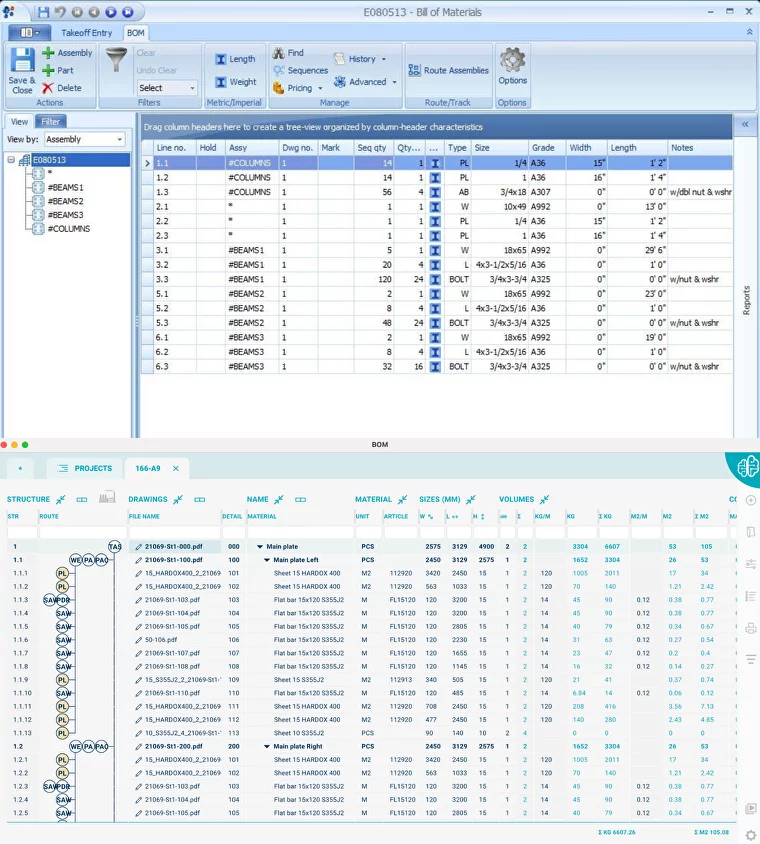Toggle Length metric/imperial units
The image size is (760, 844).
(235, 59)
